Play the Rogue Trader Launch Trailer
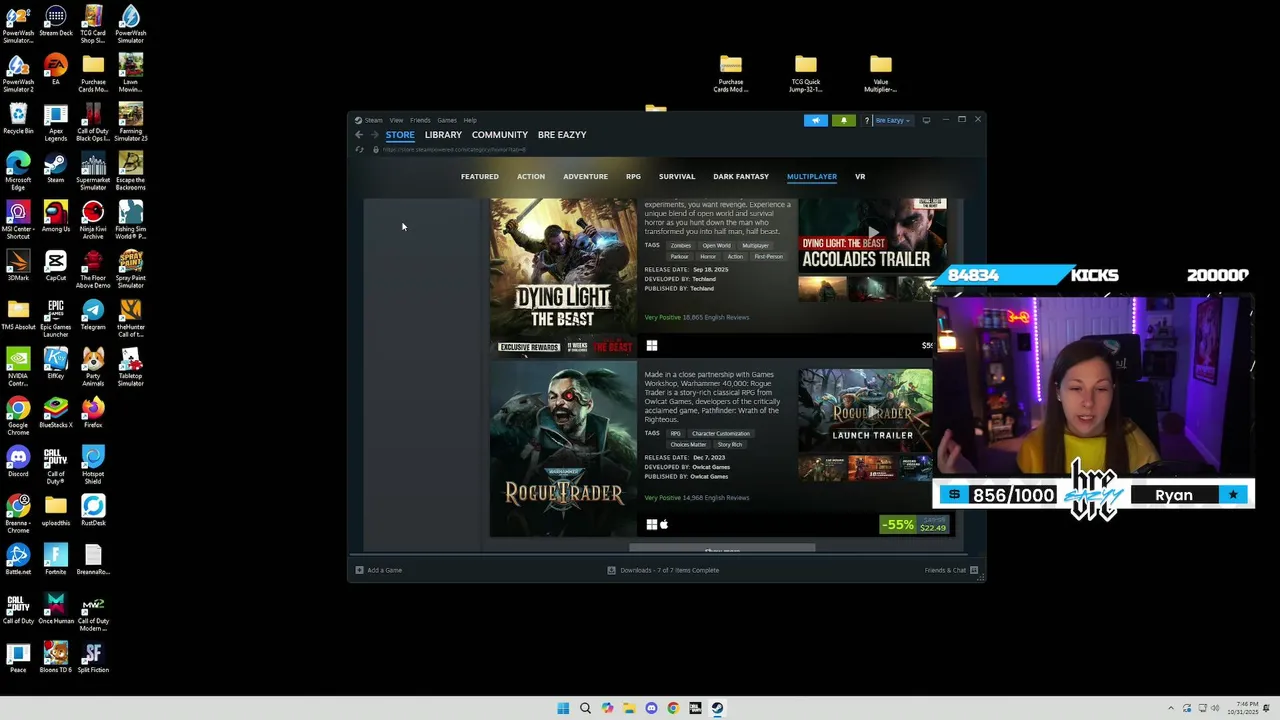This screenshot has width=1280, height=720. pyautogui.click(x=866, y=411)
